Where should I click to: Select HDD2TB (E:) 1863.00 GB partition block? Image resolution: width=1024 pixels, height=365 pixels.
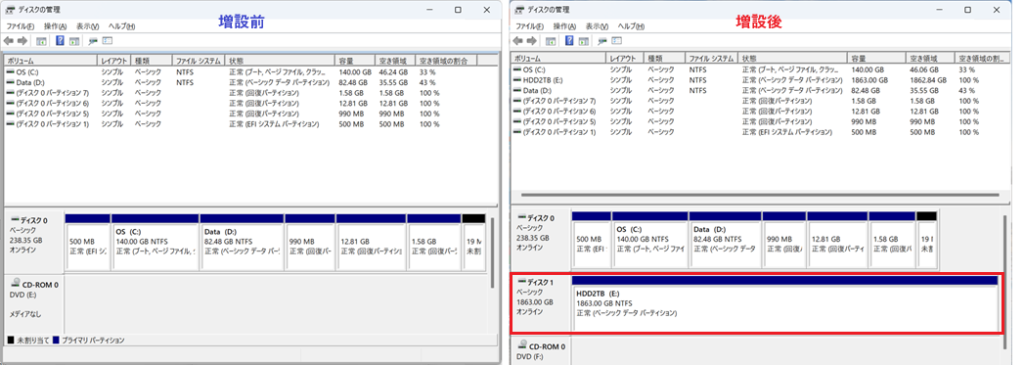[785, 304]
